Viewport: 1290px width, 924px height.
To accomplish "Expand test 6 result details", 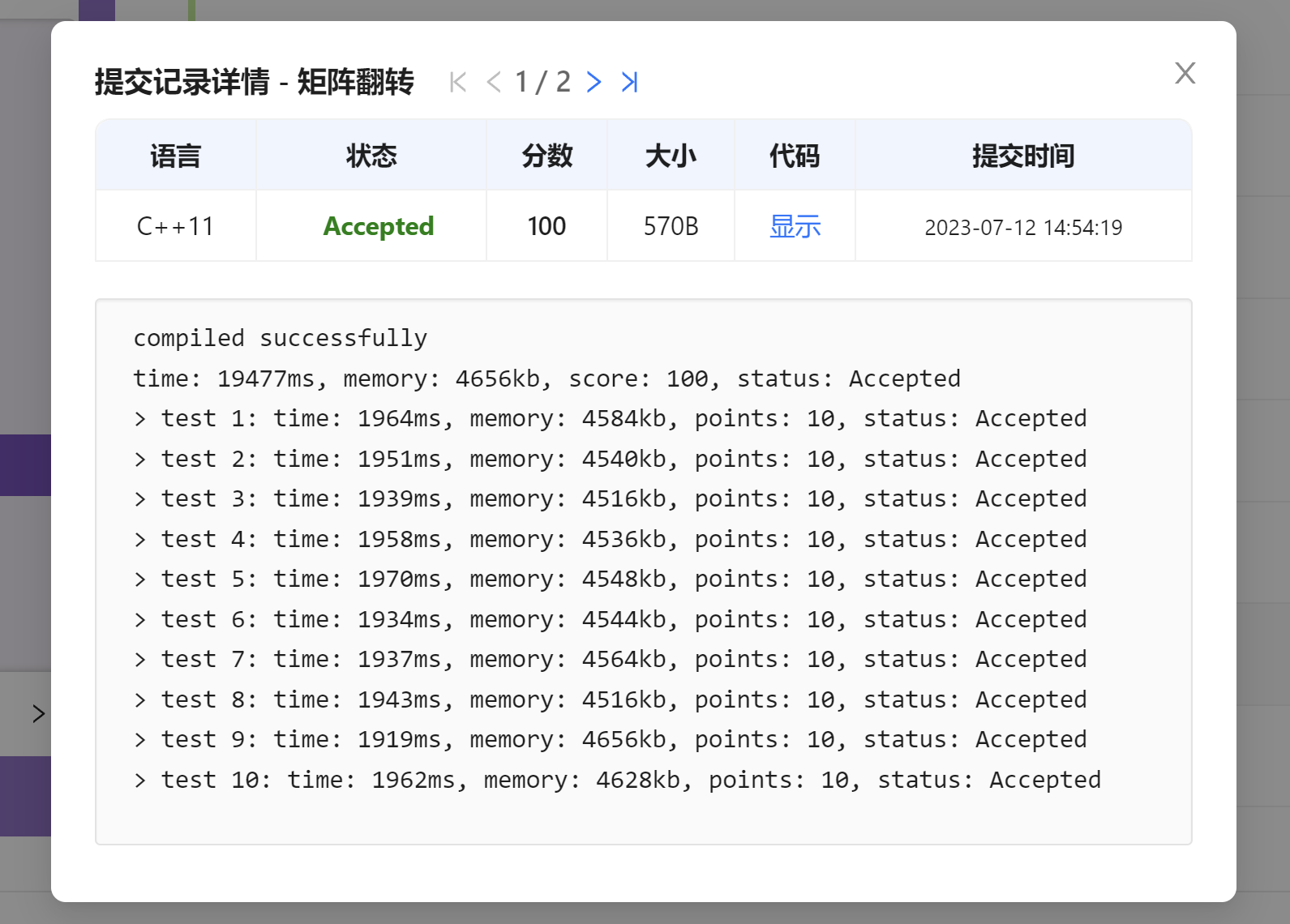I will [x=140, y=620].
